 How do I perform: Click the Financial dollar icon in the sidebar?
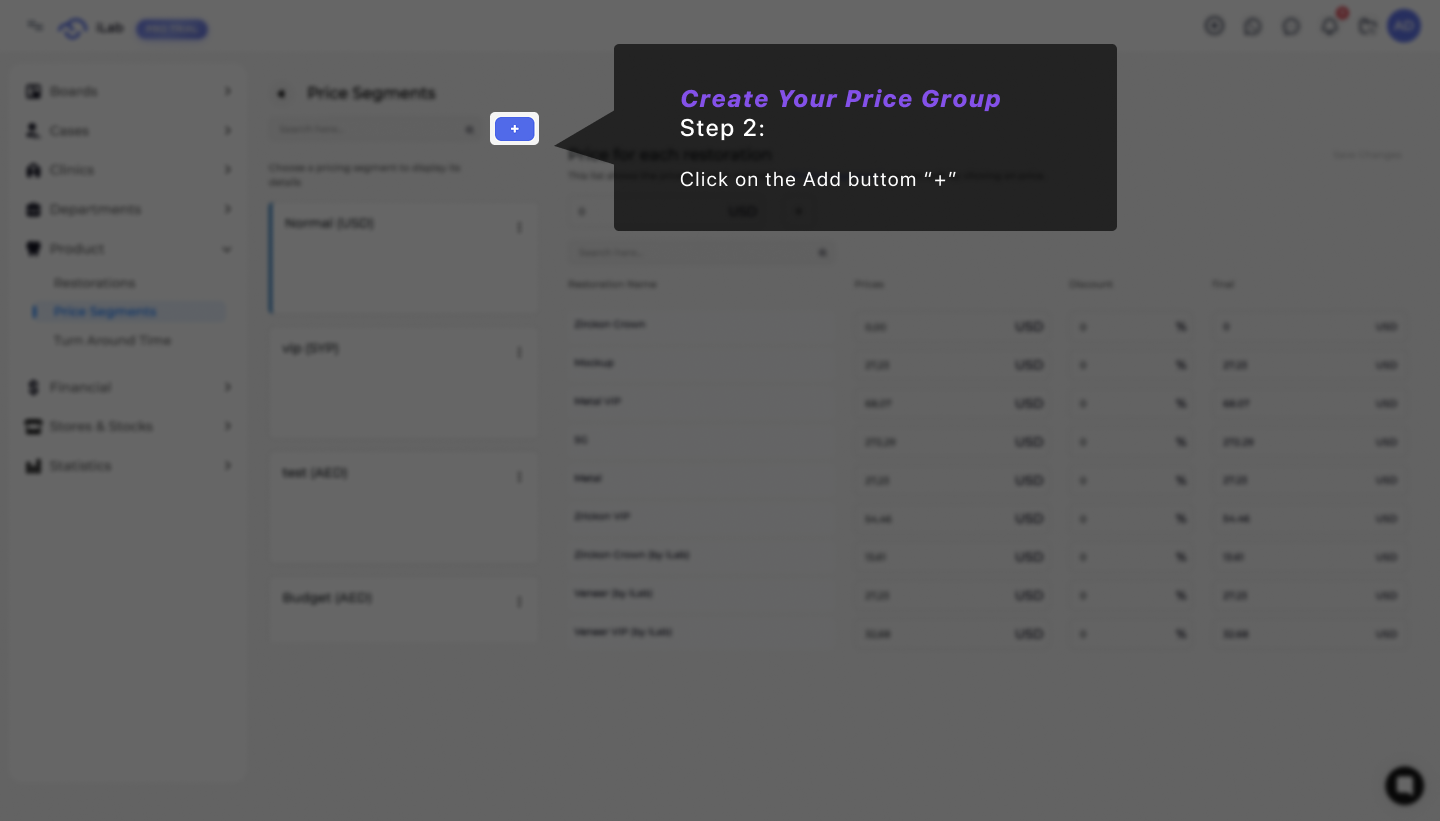(33, 387)
